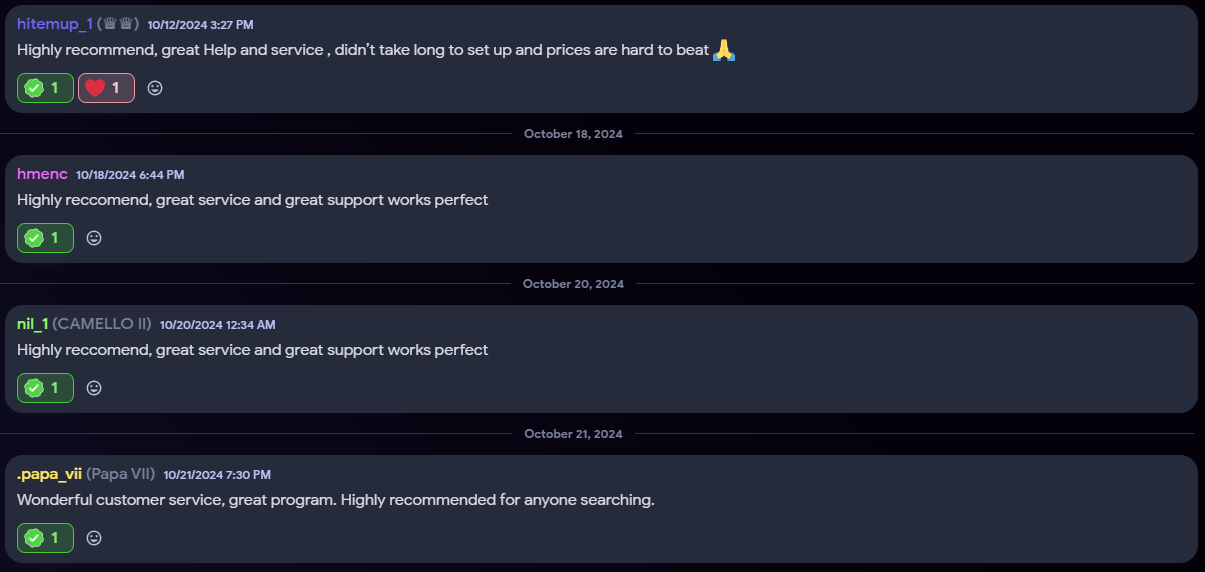
Task: Toggle the checkmark reaction on hitemup_1's message
Action: (45, 88)
